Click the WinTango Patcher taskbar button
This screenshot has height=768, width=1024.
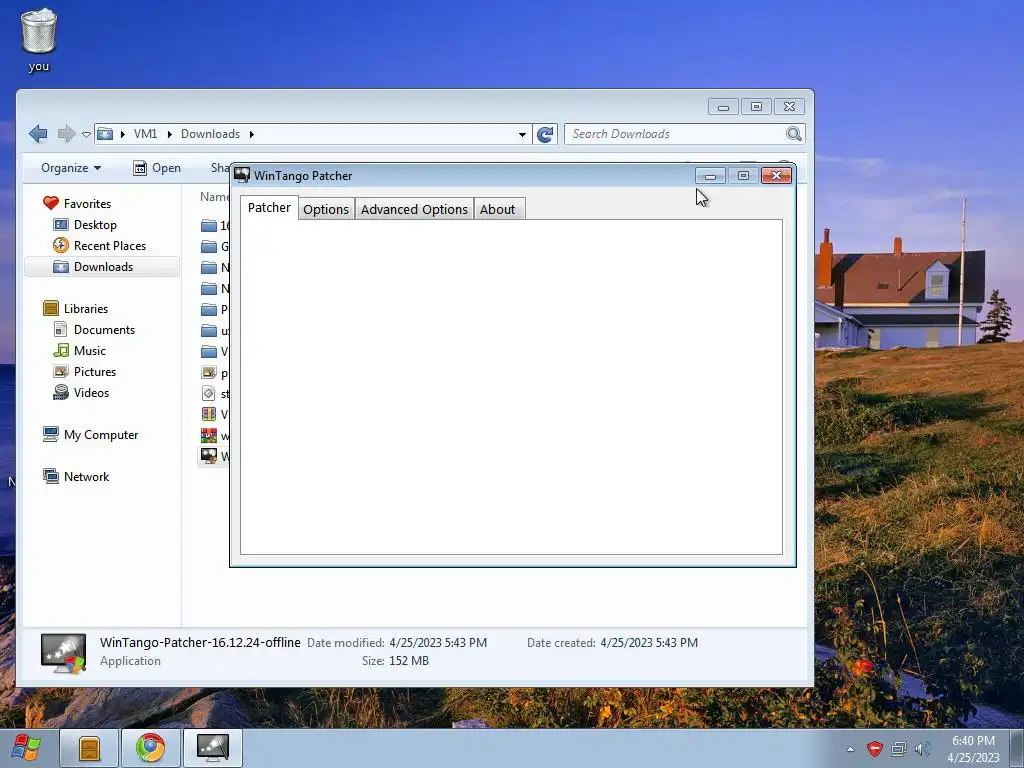pos(213,748)
